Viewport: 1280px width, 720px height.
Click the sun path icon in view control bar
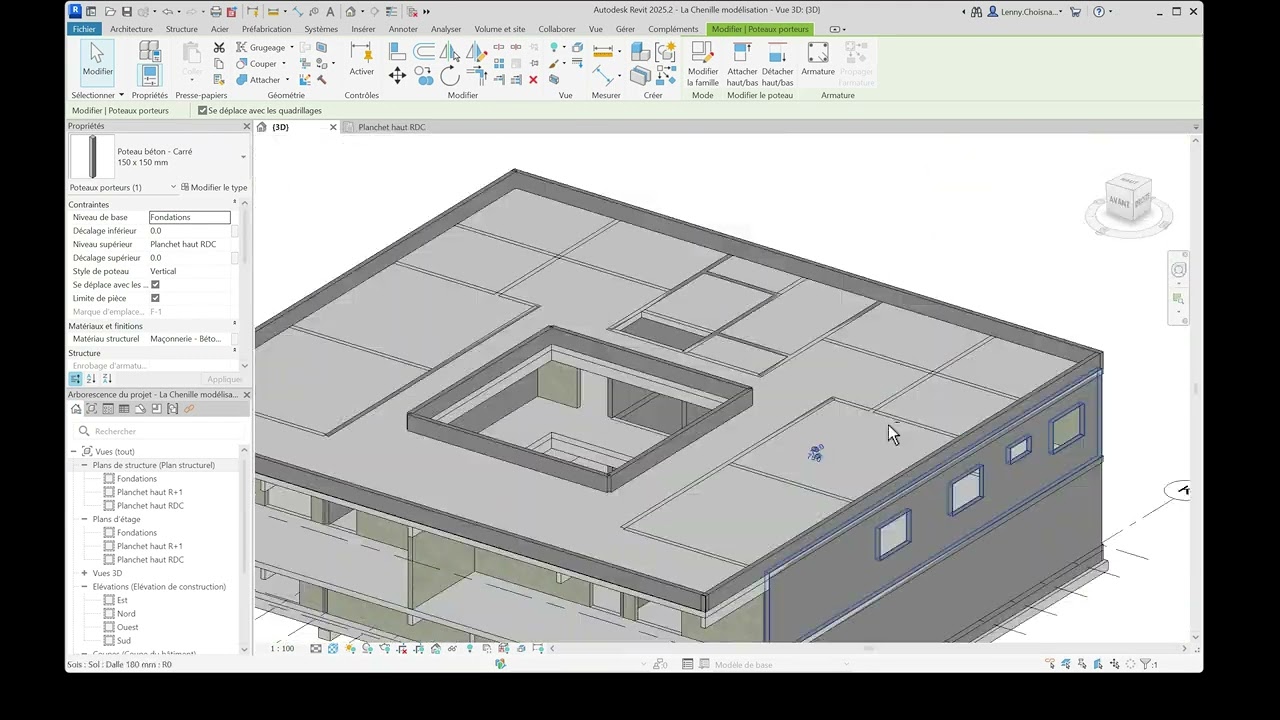click(350, 649)
